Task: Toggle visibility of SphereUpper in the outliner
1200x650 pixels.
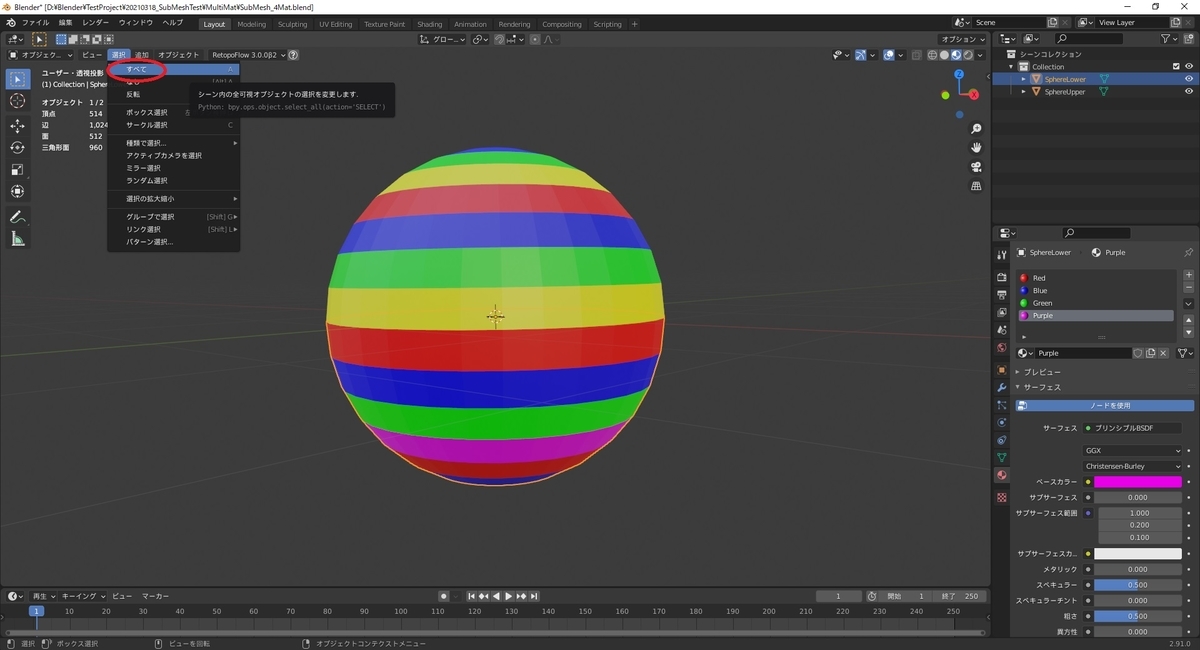Action: [1189, 92]
